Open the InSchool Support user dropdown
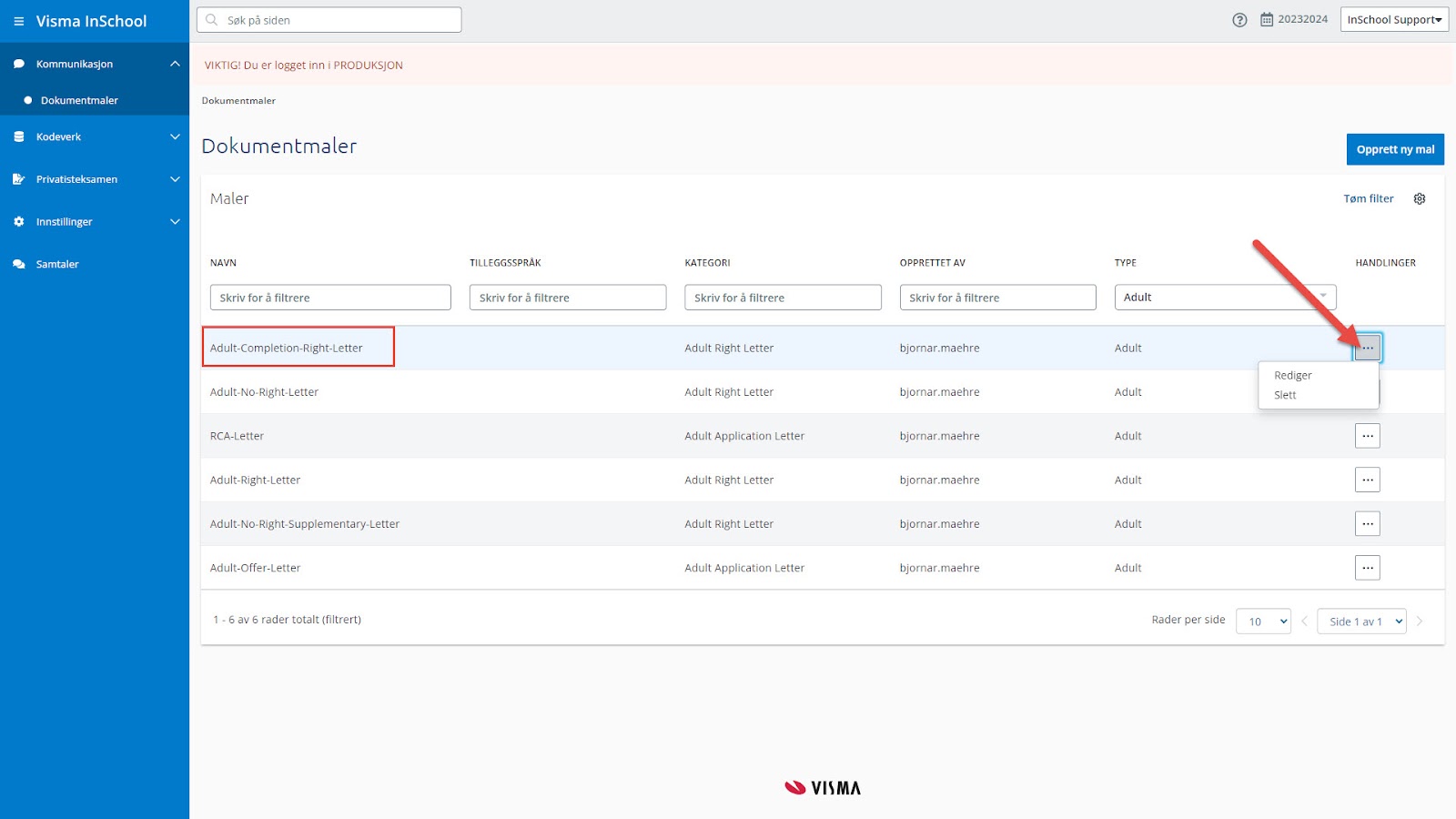Viewport: 1456px width, 819px height. pos(1394,20)
